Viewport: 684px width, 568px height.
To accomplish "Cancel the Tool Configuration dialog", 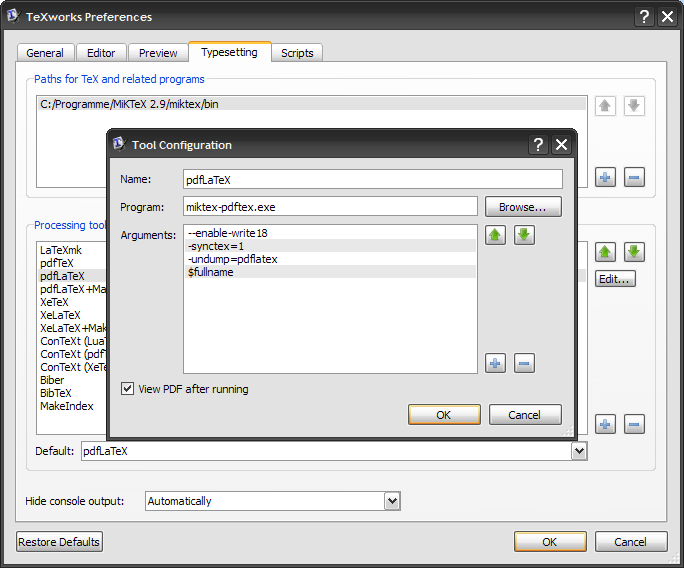I will [x=525, y=414].
